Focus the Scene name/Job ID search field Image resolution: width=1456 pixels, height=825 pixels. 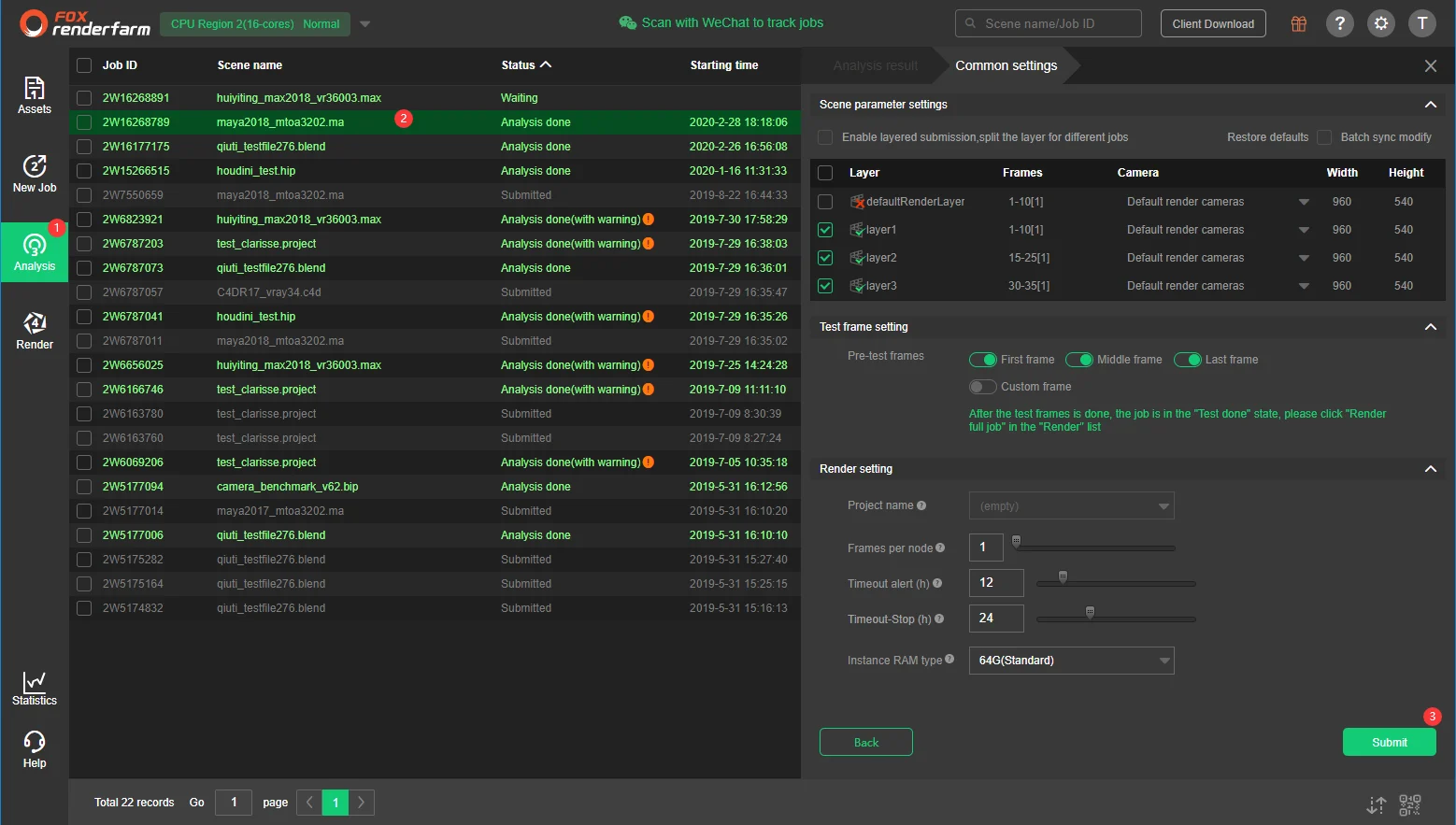click(x=1049, y=23)
